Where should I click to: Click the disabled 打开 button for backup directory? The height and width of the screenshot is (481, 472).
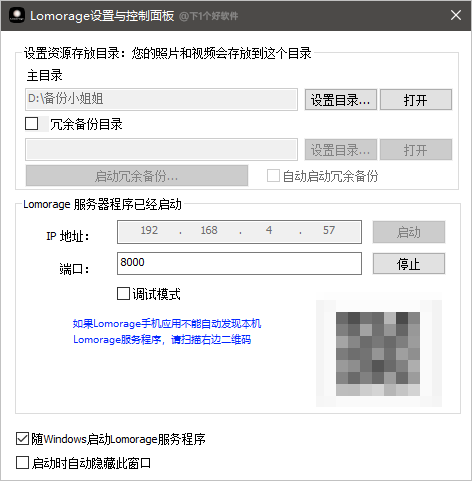click(416, 150)
